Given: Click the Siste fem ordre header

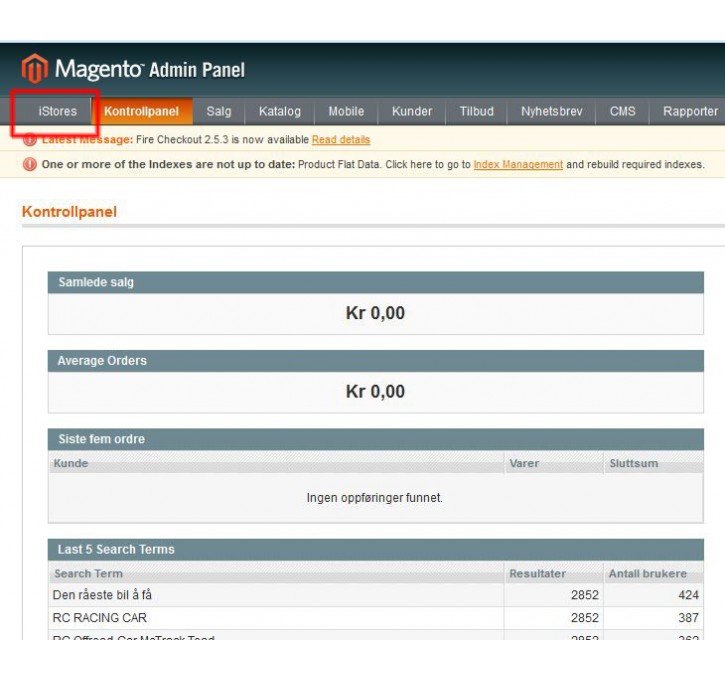Looking at the screenshot, I should pyautogui.click(x=375, y=439).
